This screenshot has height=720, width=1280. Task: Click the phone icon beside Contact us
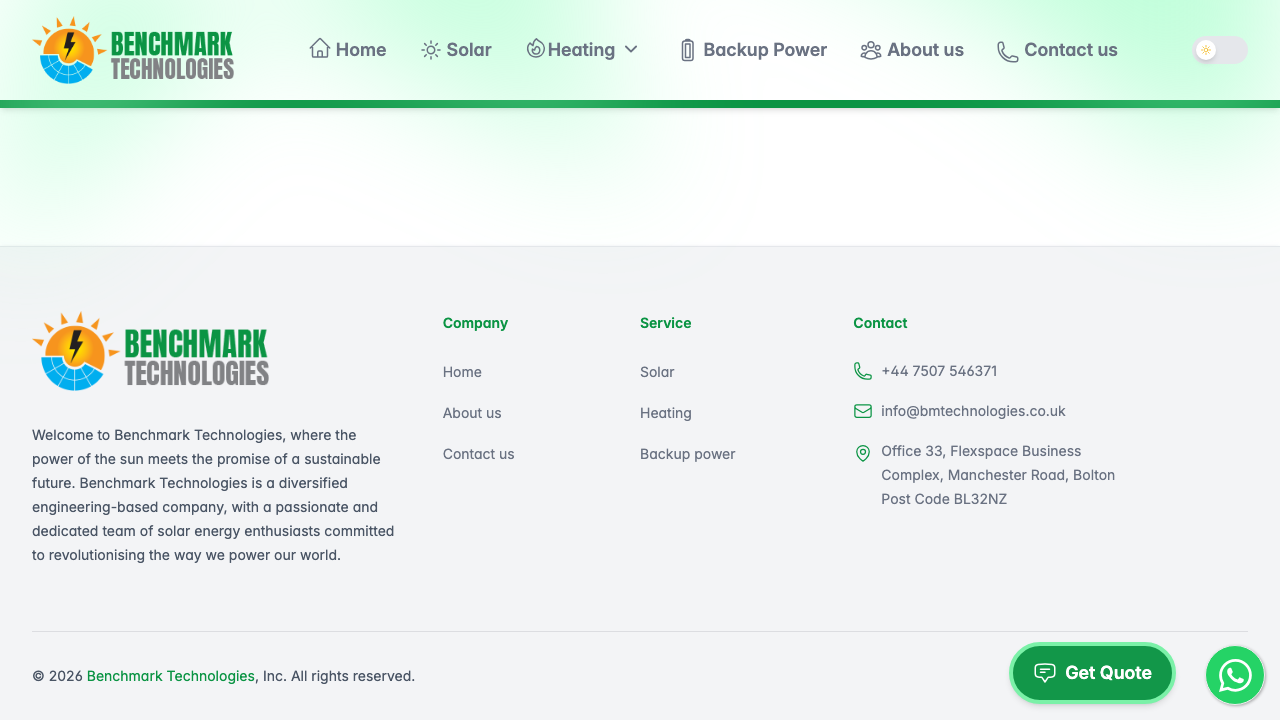tap(1005, 50)
